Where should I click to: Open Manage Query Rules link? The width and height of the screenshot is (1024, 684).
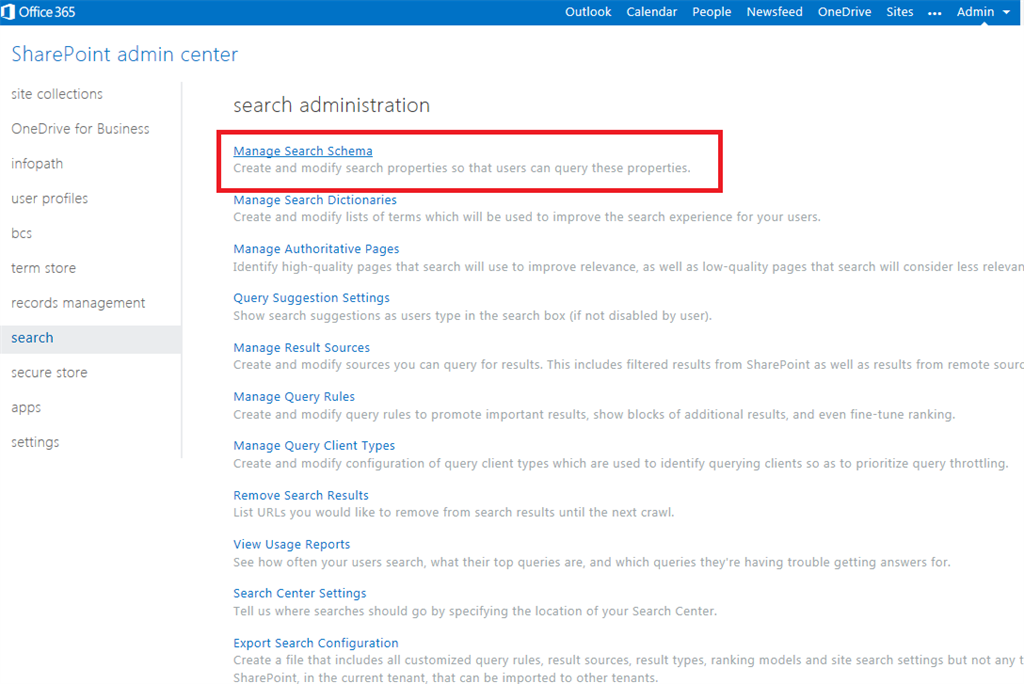pyautogui.click(x=294, y=397)
